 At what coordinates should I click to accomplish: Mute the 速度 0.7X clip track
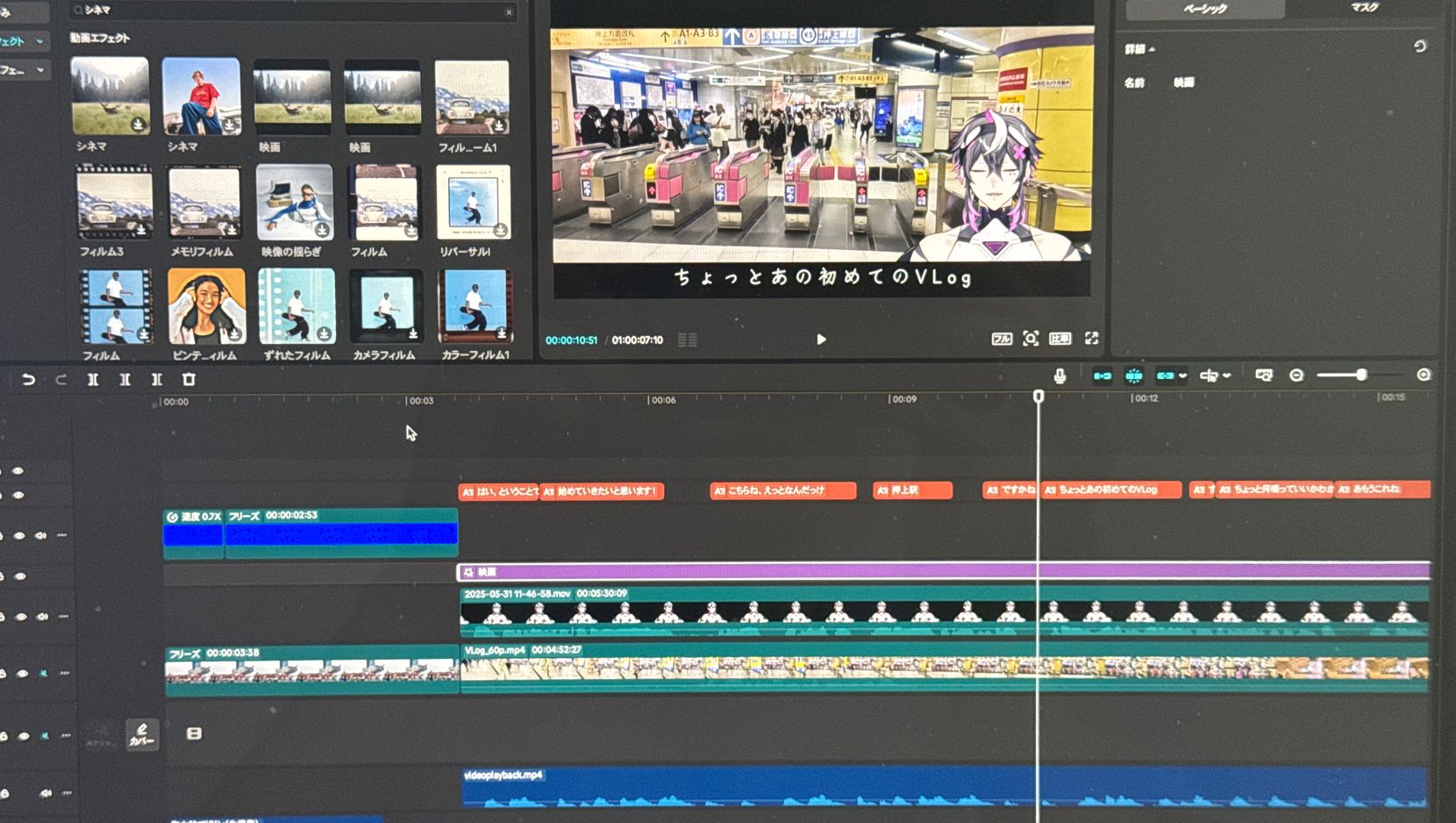coord(40,535)
